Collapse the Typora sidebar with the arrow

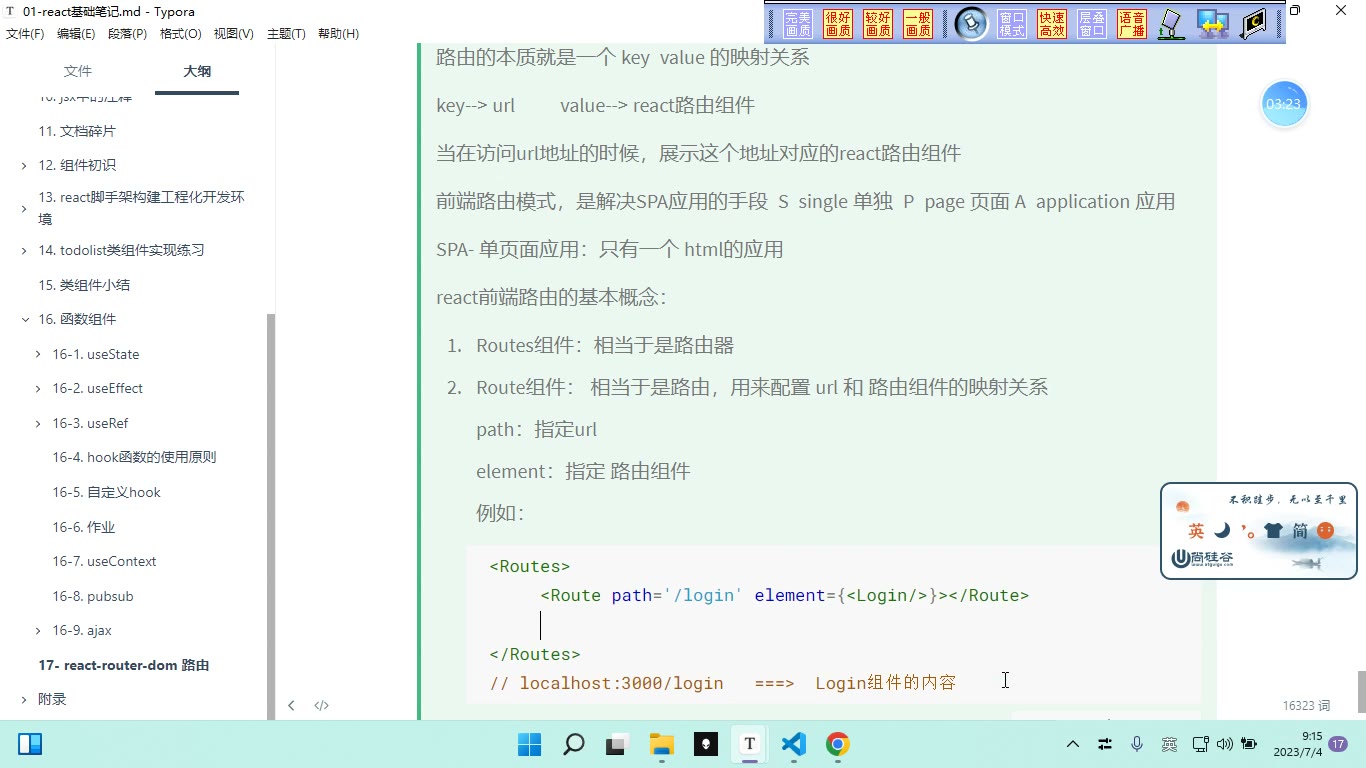coord(291,705)
